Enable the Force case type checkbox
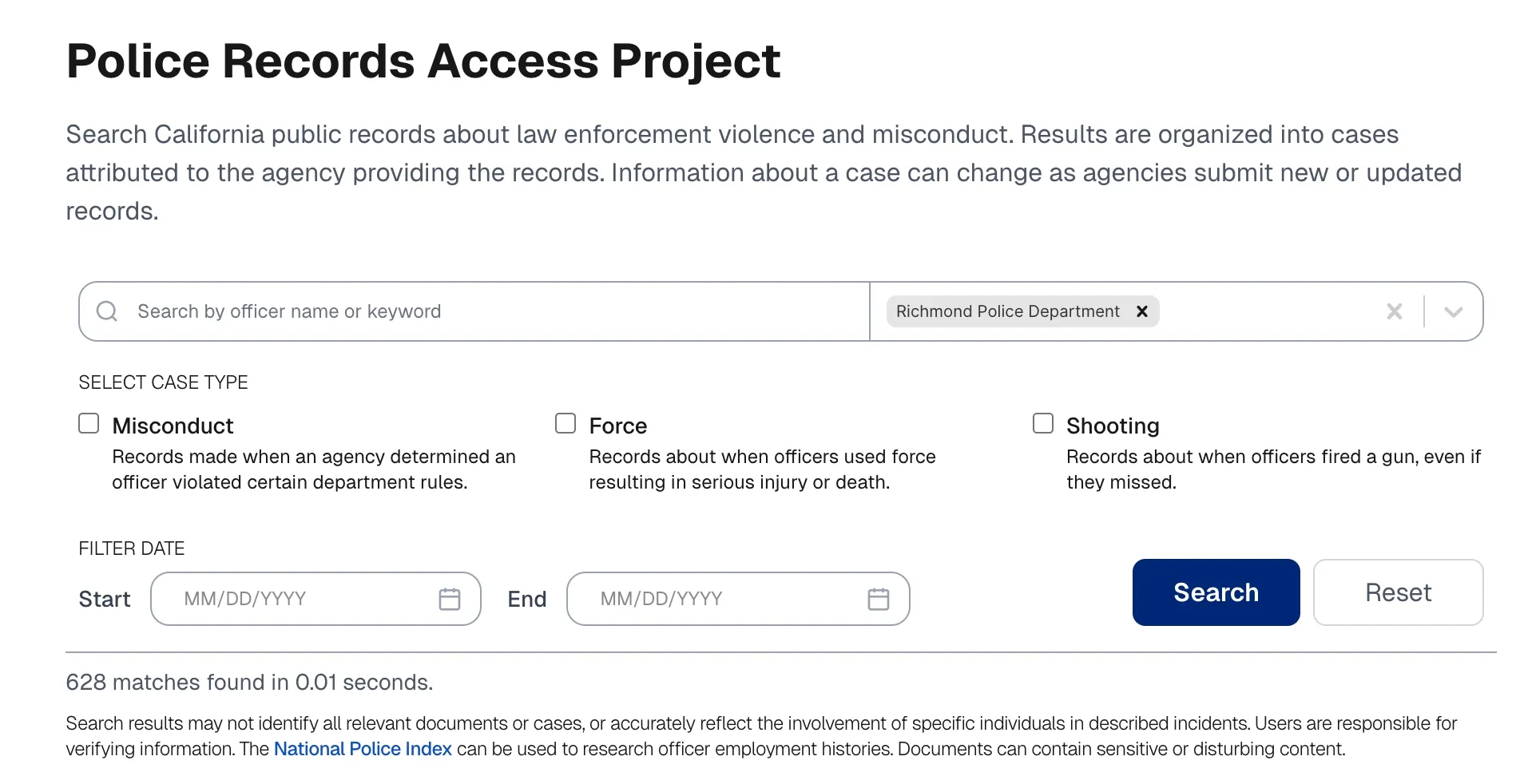The image size is (1516, 784). click(566, 423)
